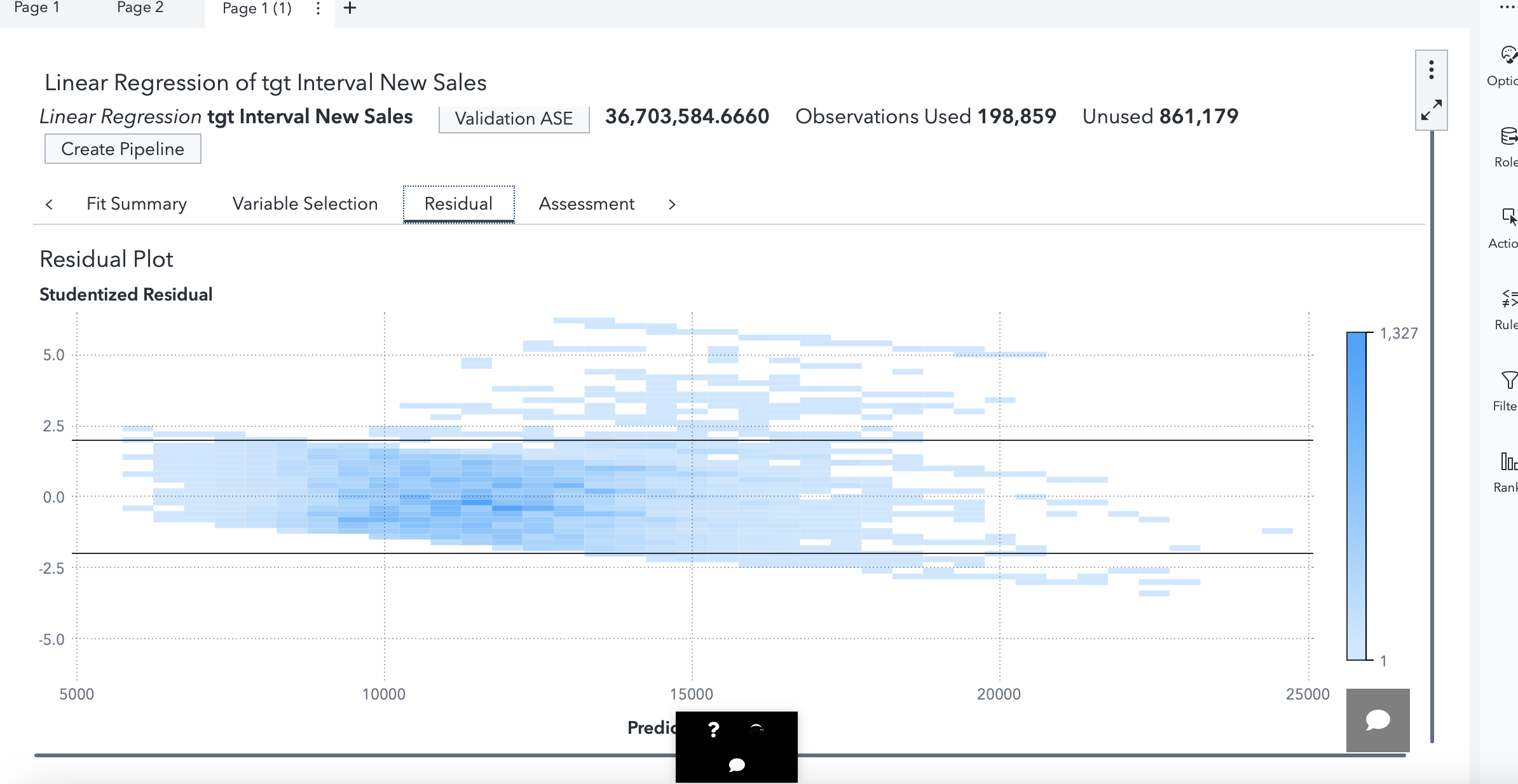The width and height of the screenshot is (1518, 784).
Task: Open the Variable Selection tab
Action: click(305, 204)
